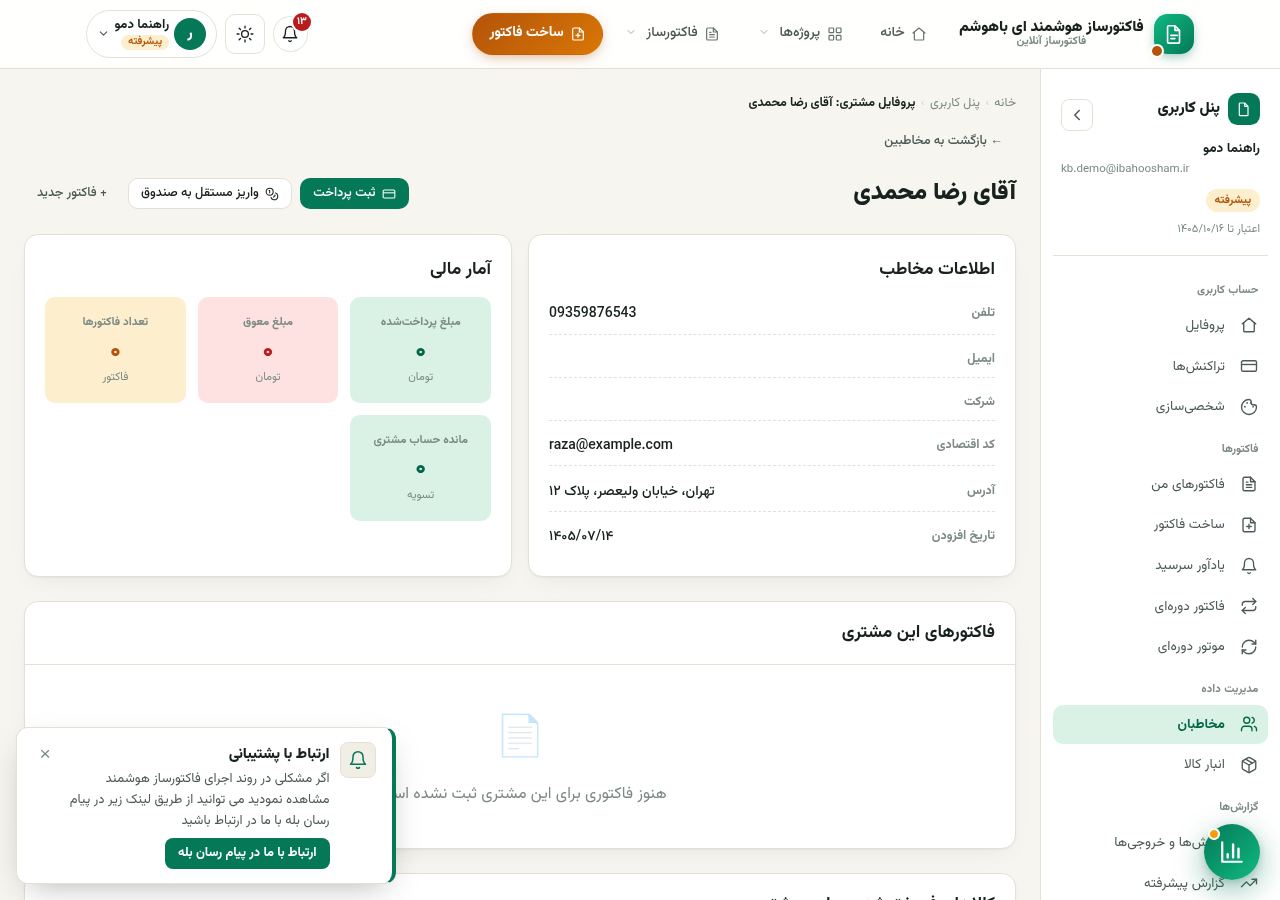Click the فاکتورهای من document icon
This screenshot has width=1280, height=900.
coord(1249,484)
